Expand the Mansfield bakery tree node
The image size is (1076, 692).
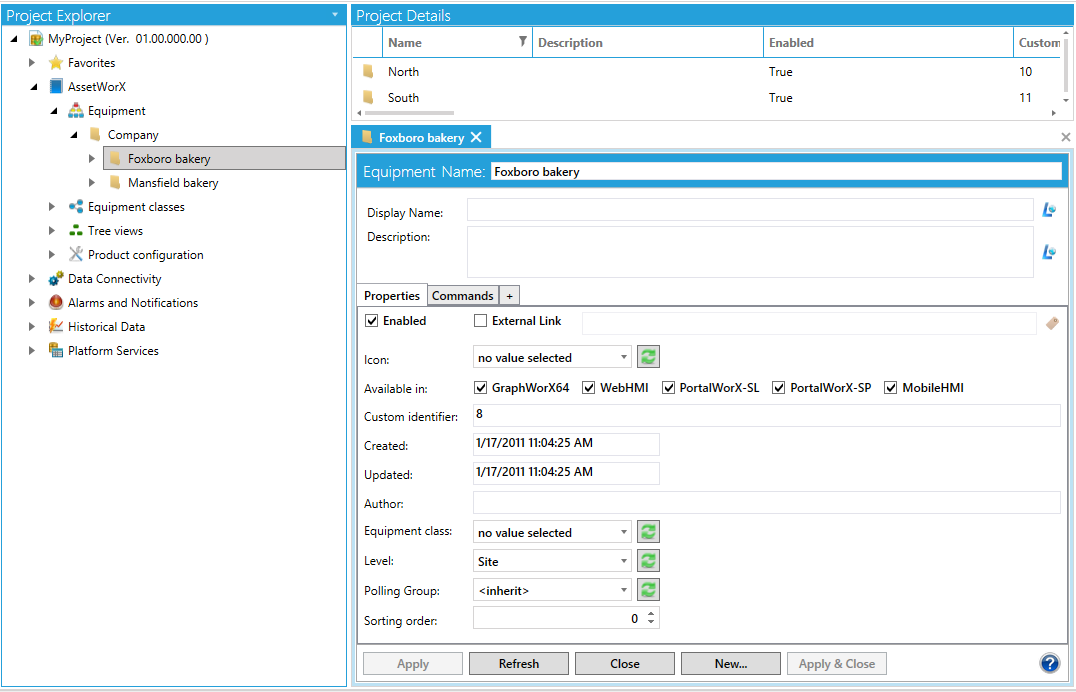(92, 183)
